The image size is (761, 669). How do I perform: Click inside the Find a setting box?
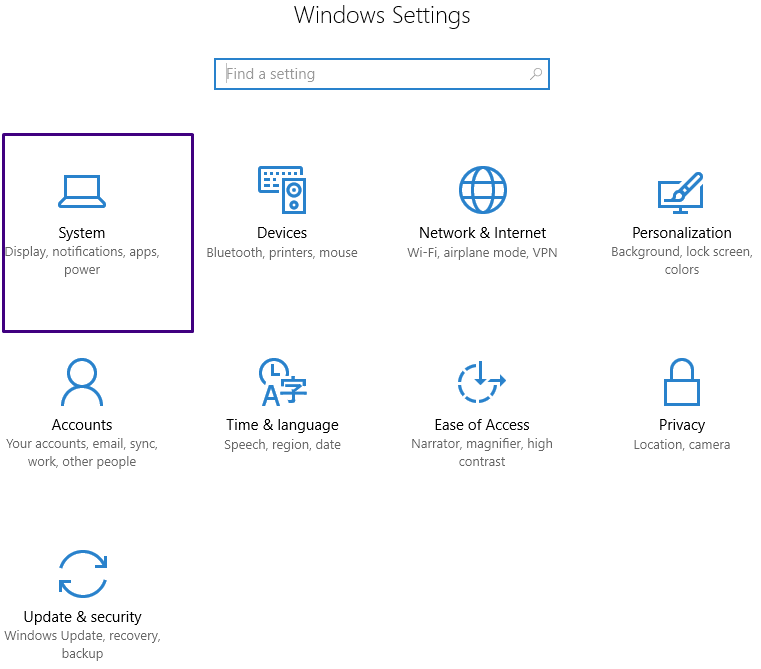tap(370, 74)
